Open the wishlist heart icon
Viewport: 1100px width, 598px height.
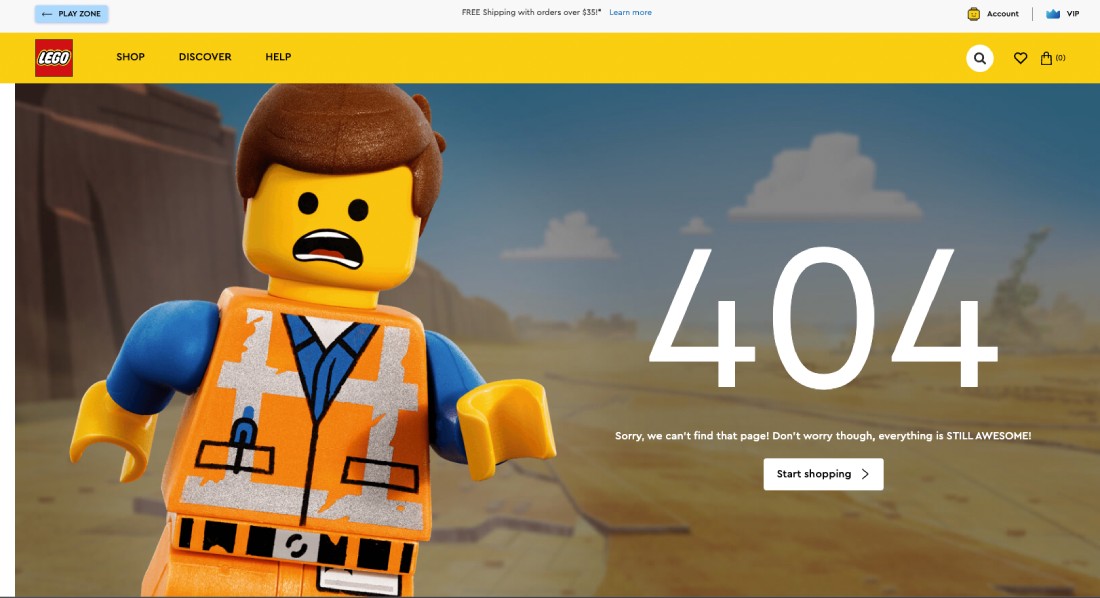pyautogui.click(x=1020, y=58)
